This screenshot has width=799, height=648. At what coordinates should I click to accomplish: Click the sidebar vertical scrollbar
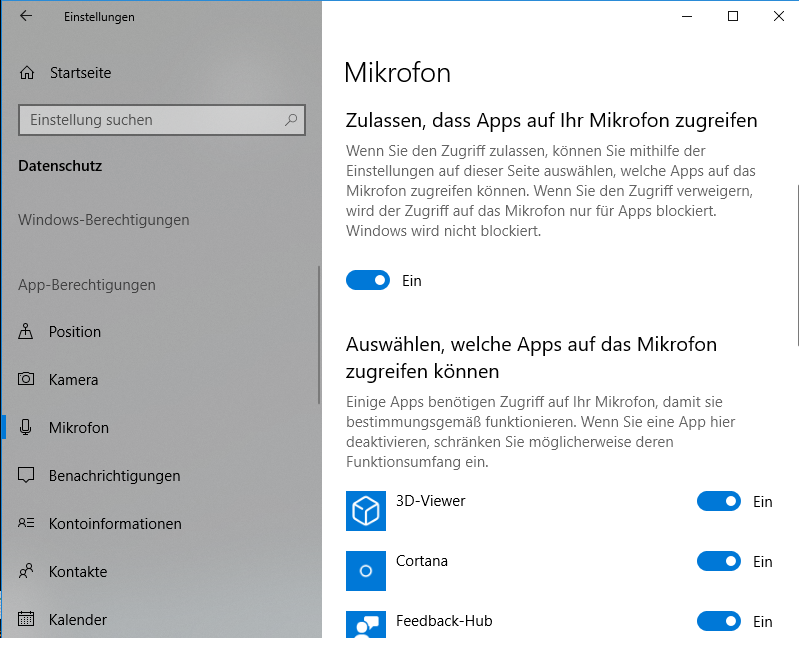[x=319, y=335]
